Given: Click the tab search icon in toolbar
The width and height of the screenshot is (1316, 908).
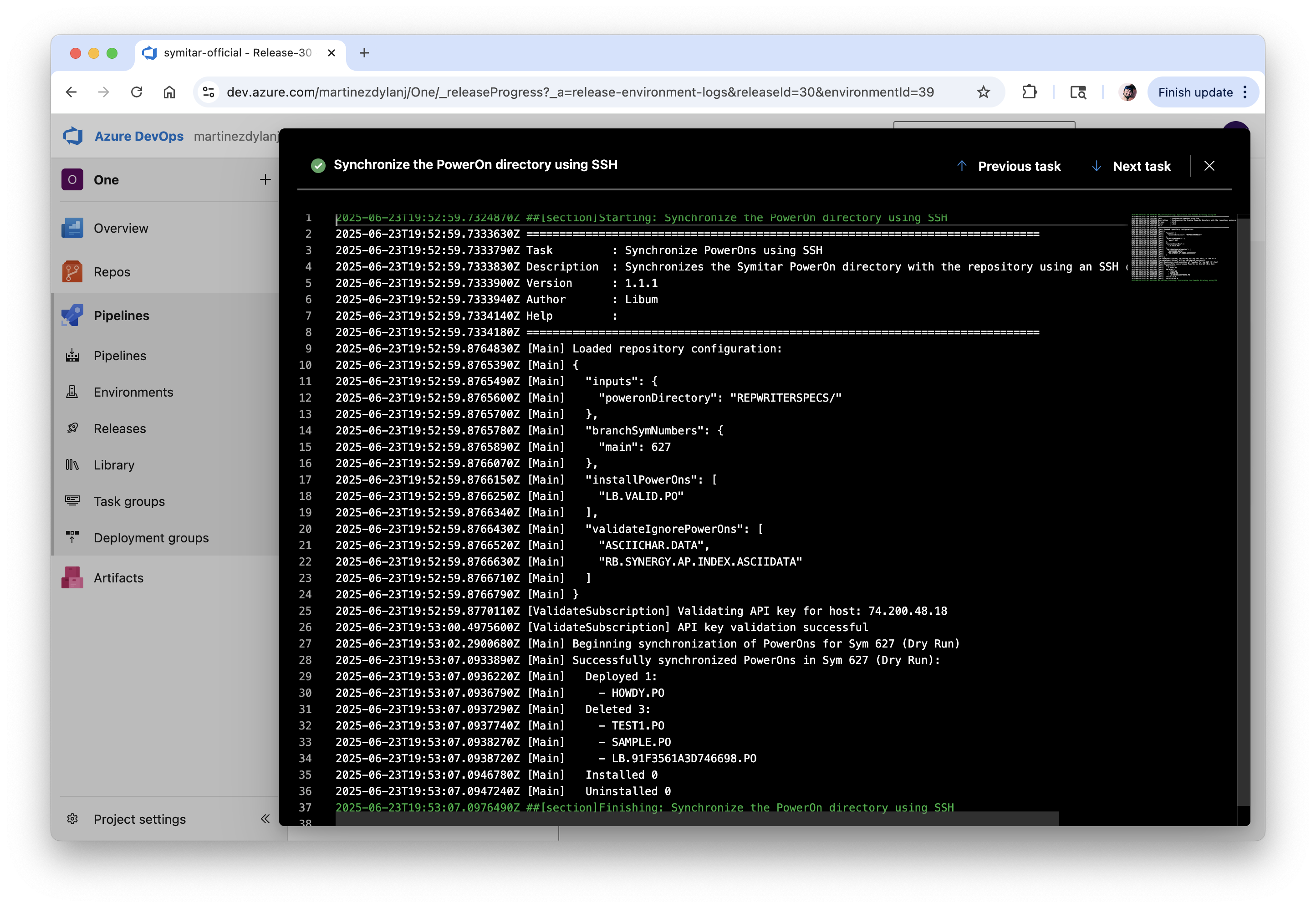Looking at the screenshot, I should coord(1079,92).
